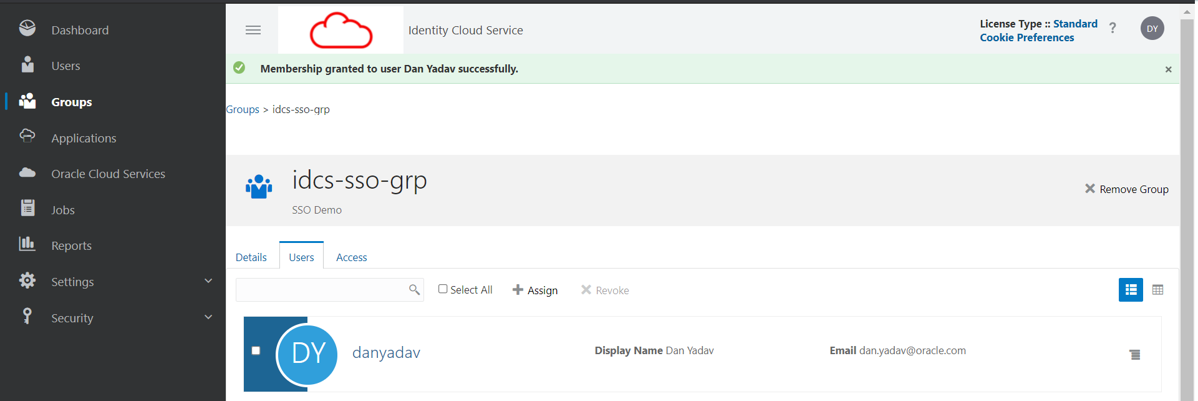The height and width of the screenshot is (401, 1198).
Task: Click the Display Name Dan Yadav text
Action: click(x=654, y=351)
